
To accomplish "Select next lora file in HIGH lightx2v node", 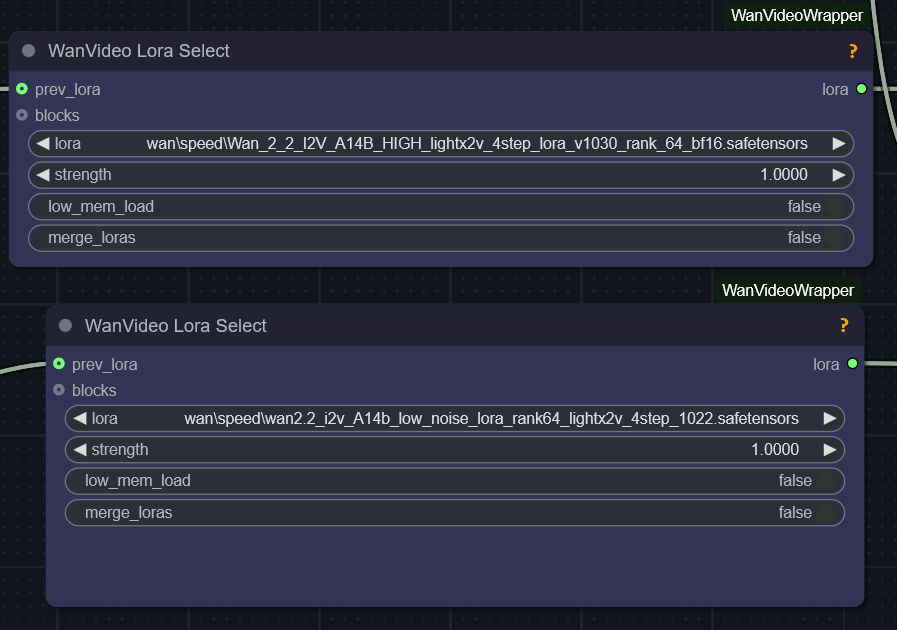I will click(x=839, y=144).
